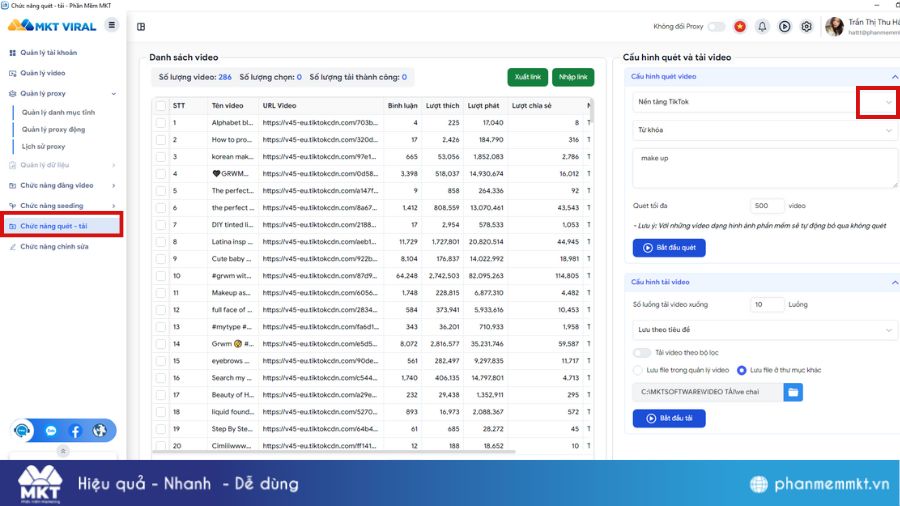Viewport: 900px width, 506px height.
Task: Click the video name Beauty of H...
Action: tap(232, 395)
